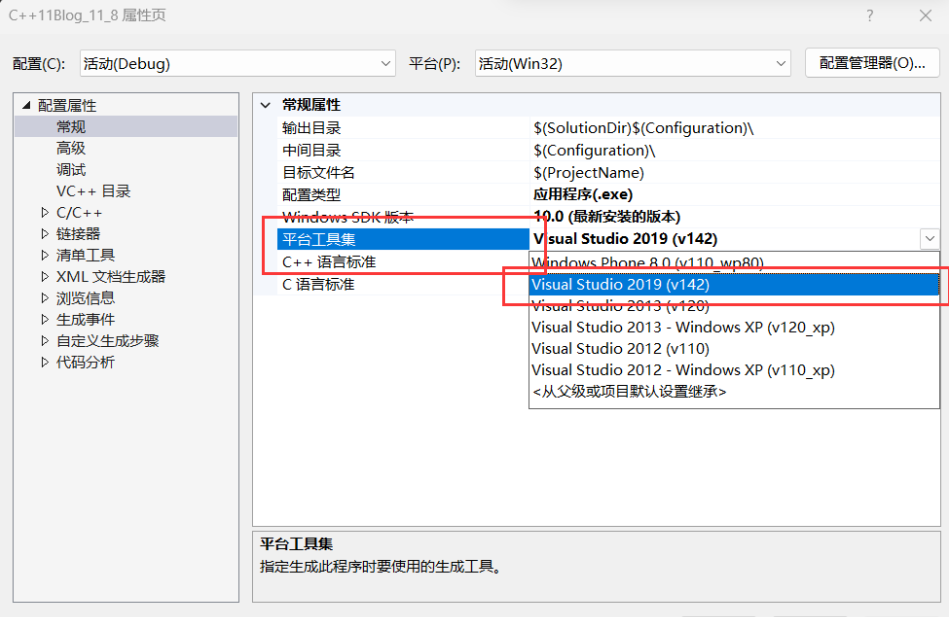The height and width of the screenshot is (617, 949).
Task: Expand the 清单工具 tree node arrow
Action: (44, 256)
